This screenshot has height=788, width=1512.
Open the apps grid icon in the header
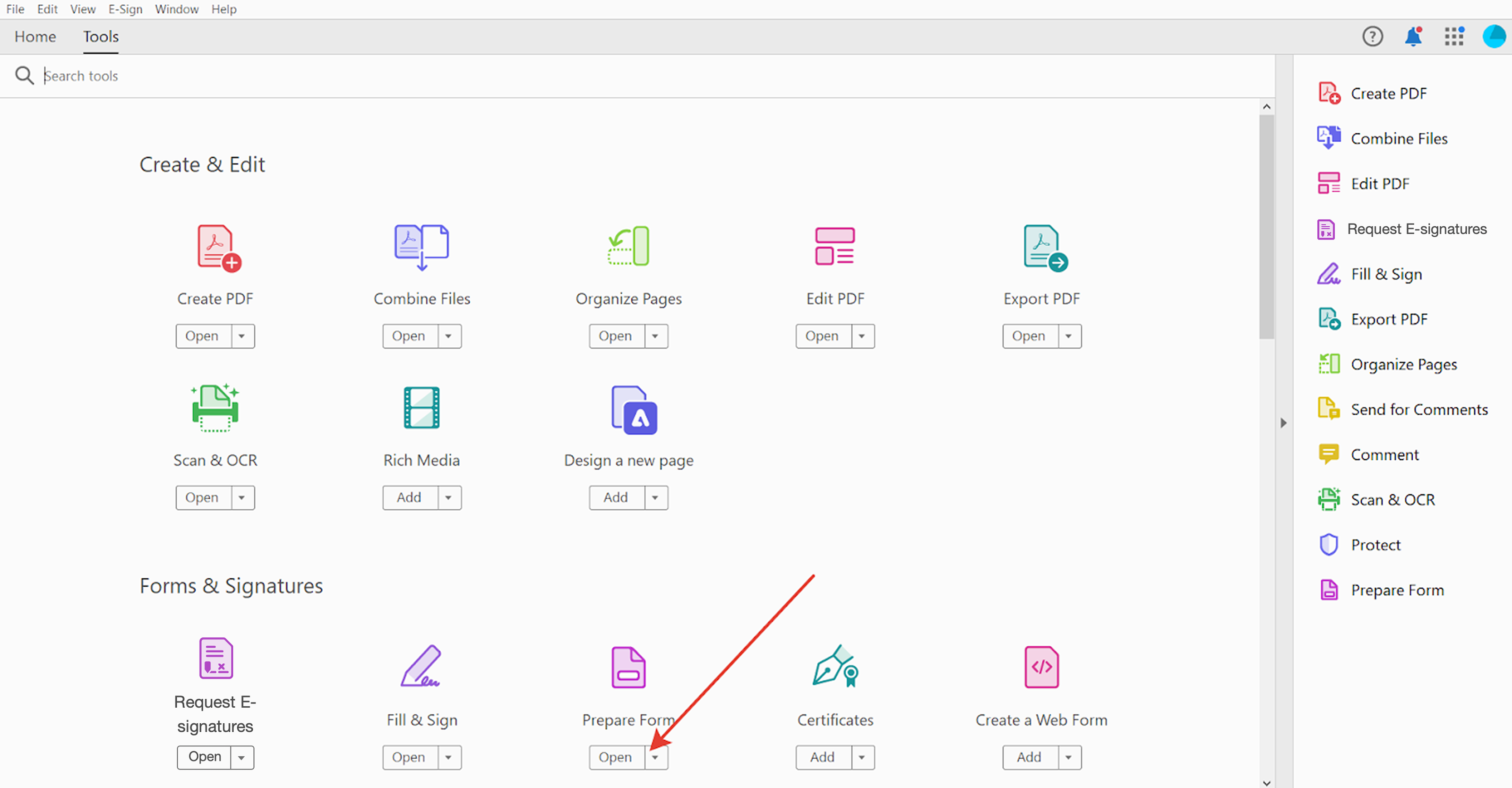coord(1454,37)
